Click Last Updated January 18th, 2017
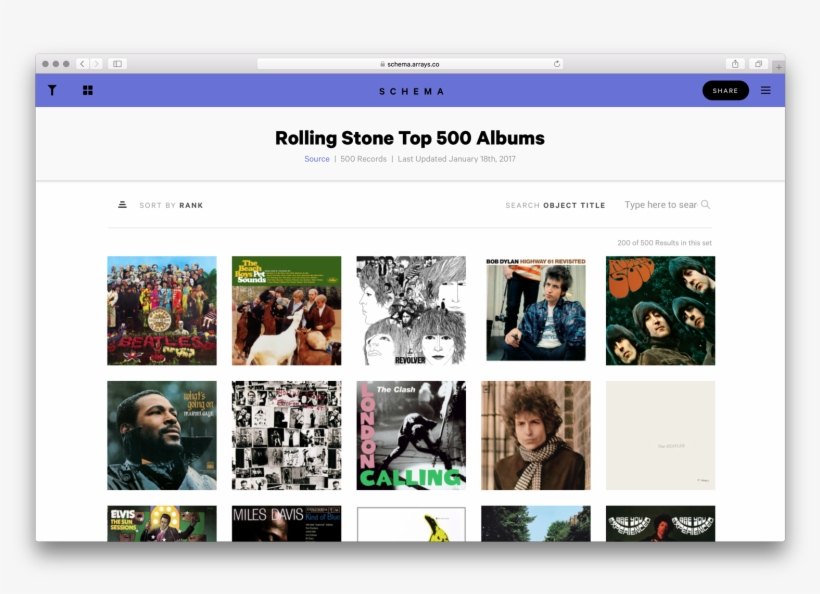 click(457, 159)
